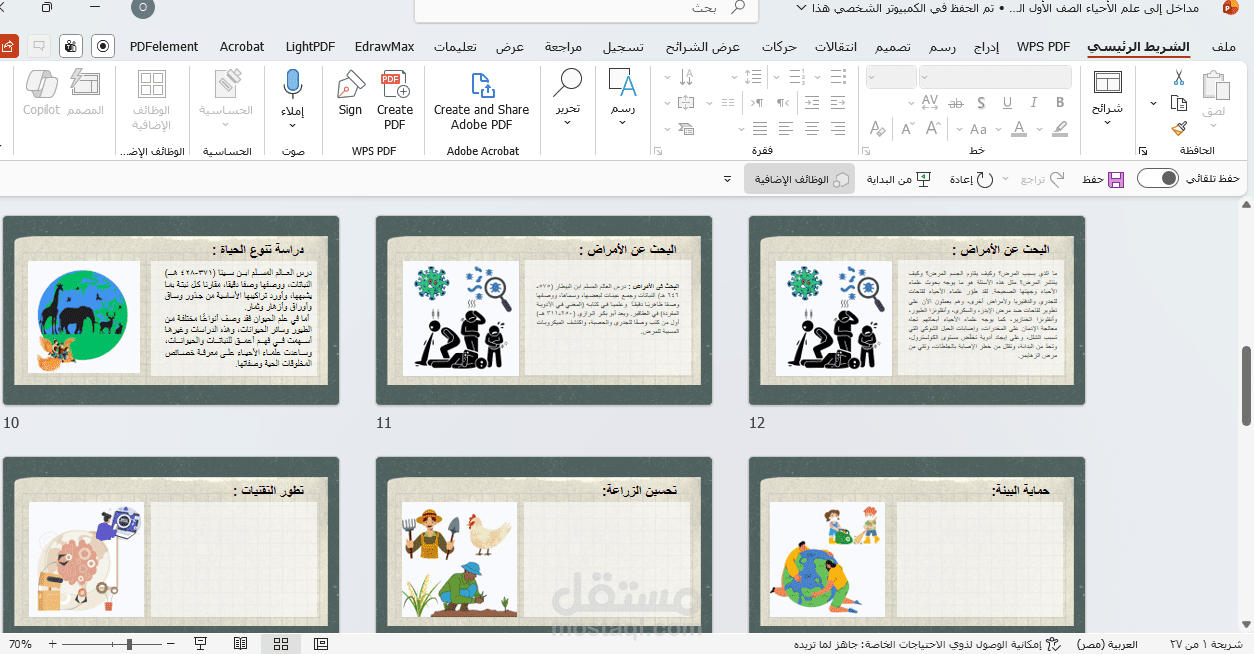Image resolution: width=1254 pixels, height=654 pixels.
Task: Select slide 12 thumbnail
Action: (917, 310)
